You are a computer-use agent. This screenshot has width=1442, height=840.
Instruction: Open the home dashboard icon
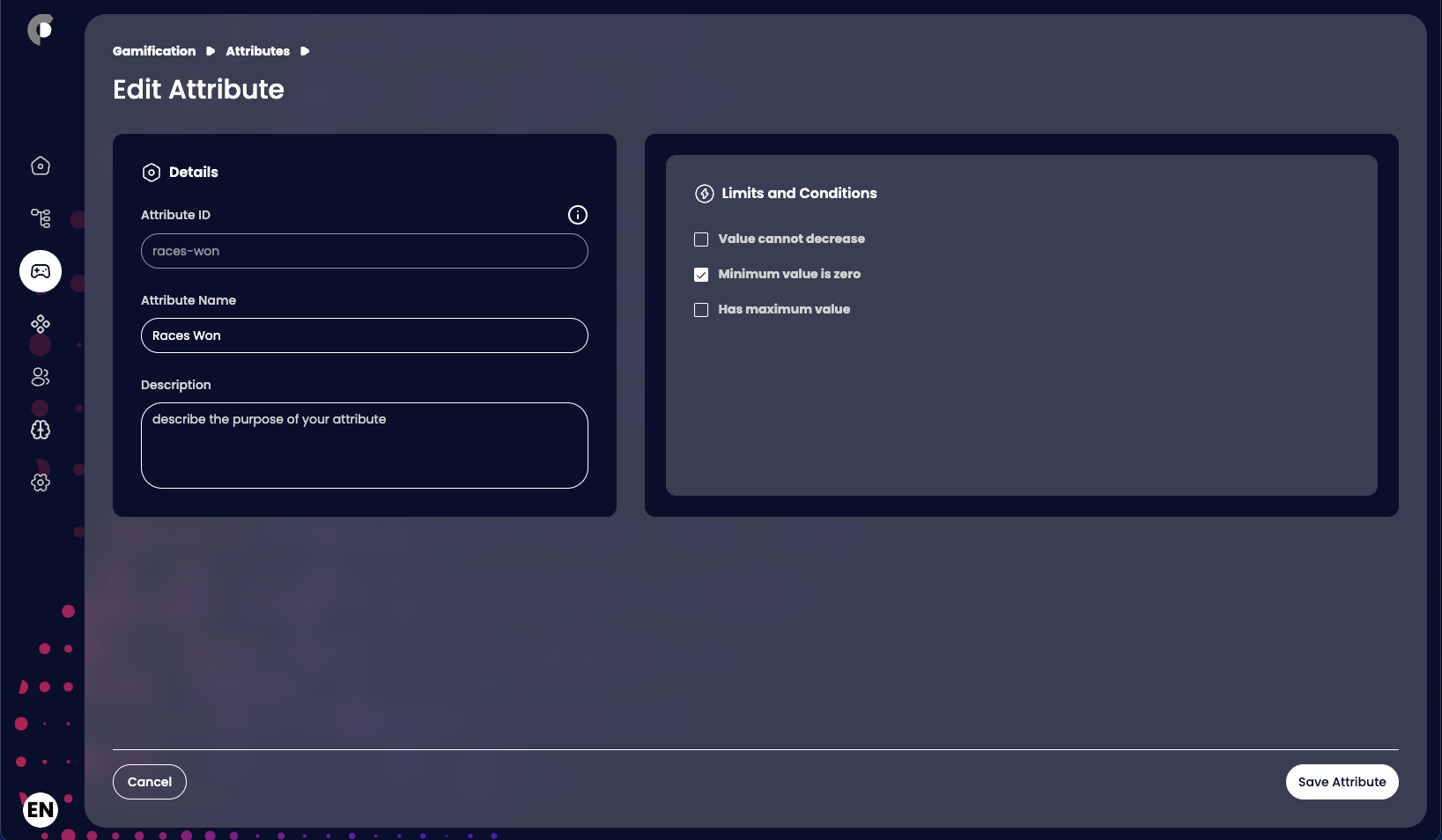[41, 166]
